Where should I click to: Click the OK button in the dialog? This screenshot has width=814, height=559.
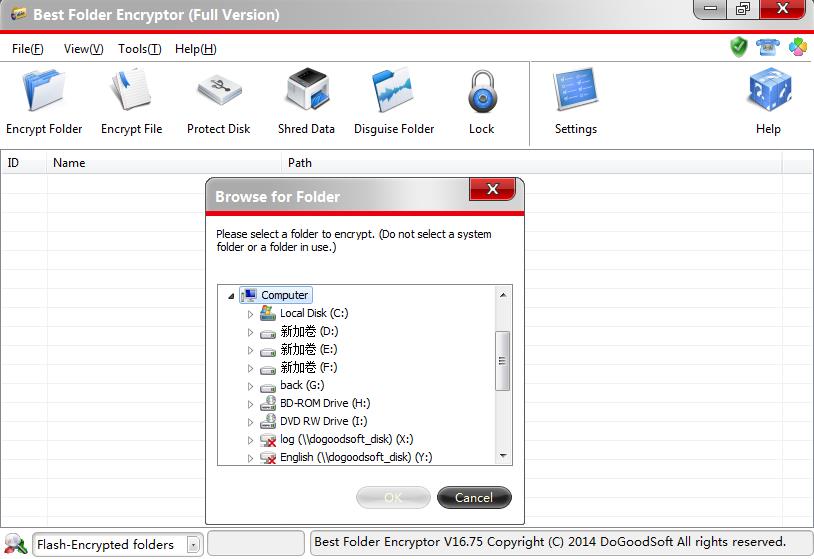(393, 497)
